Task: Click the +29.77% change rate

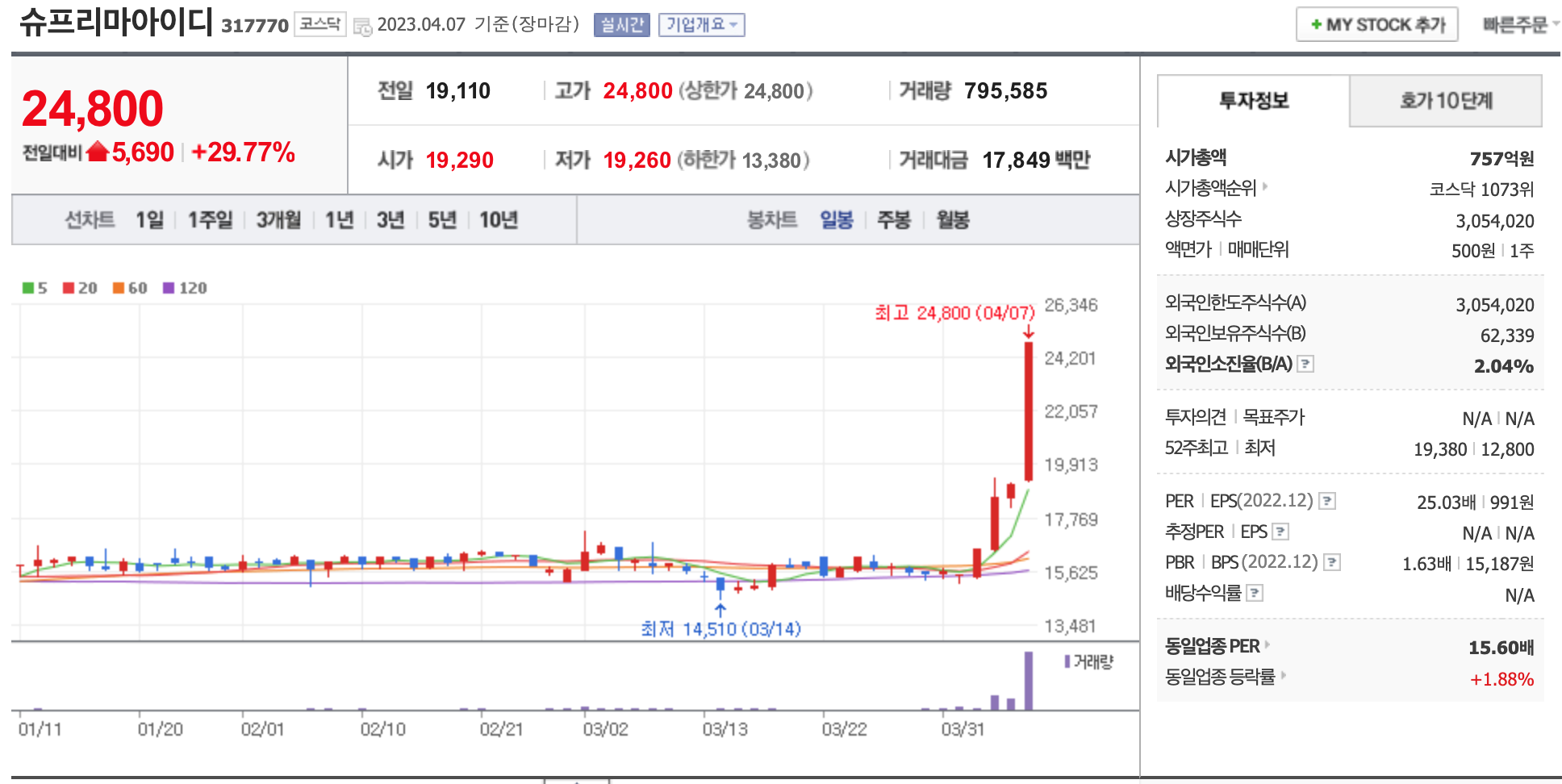Action: 243,152
